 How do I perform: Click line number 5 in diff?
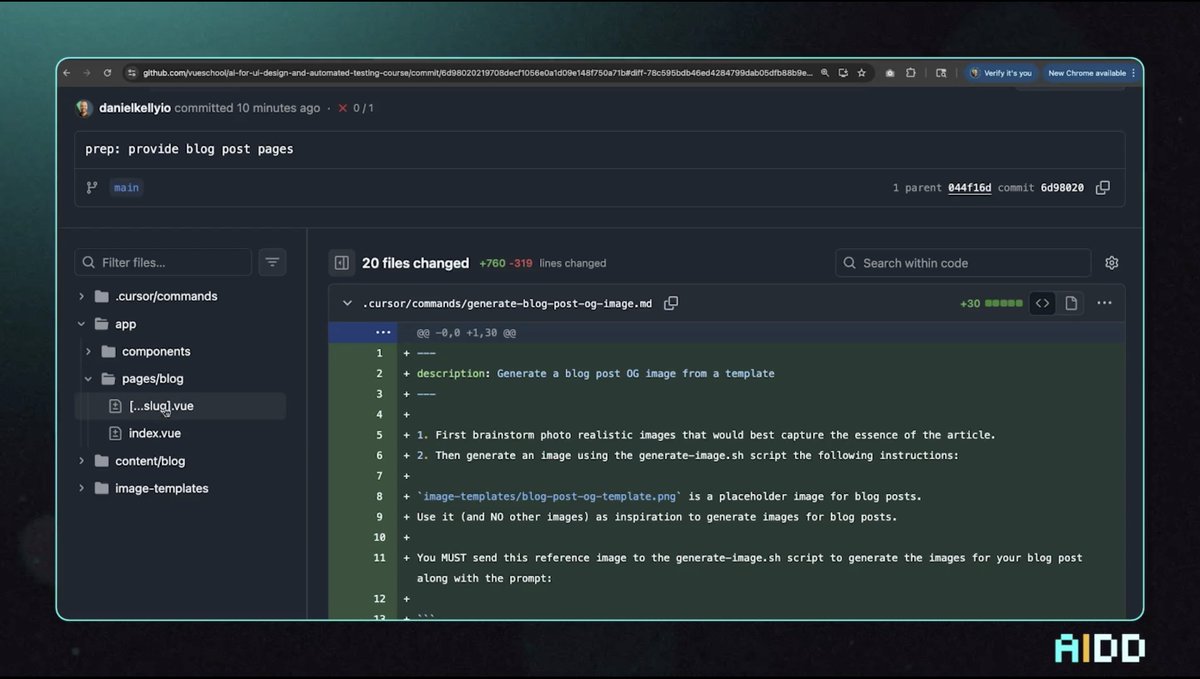click(x=379, y=435)
